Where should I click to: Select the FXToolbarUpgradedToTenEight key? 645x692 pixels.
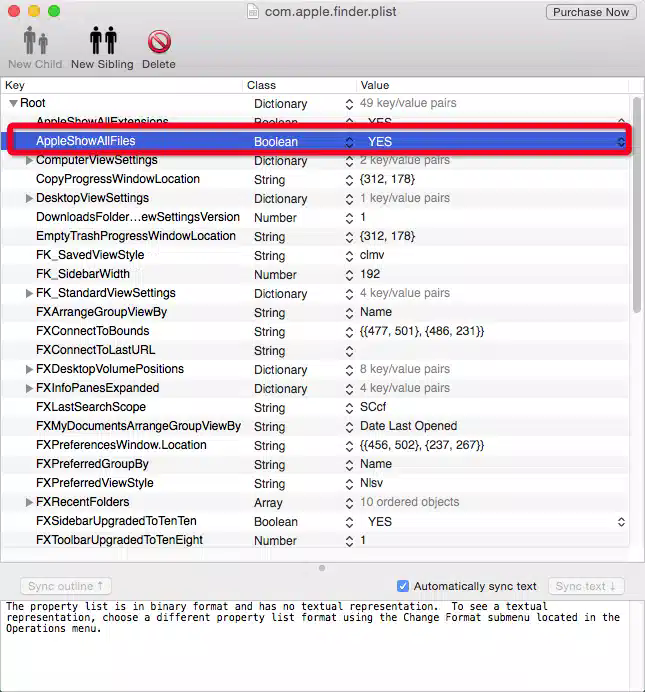(120, 540)
